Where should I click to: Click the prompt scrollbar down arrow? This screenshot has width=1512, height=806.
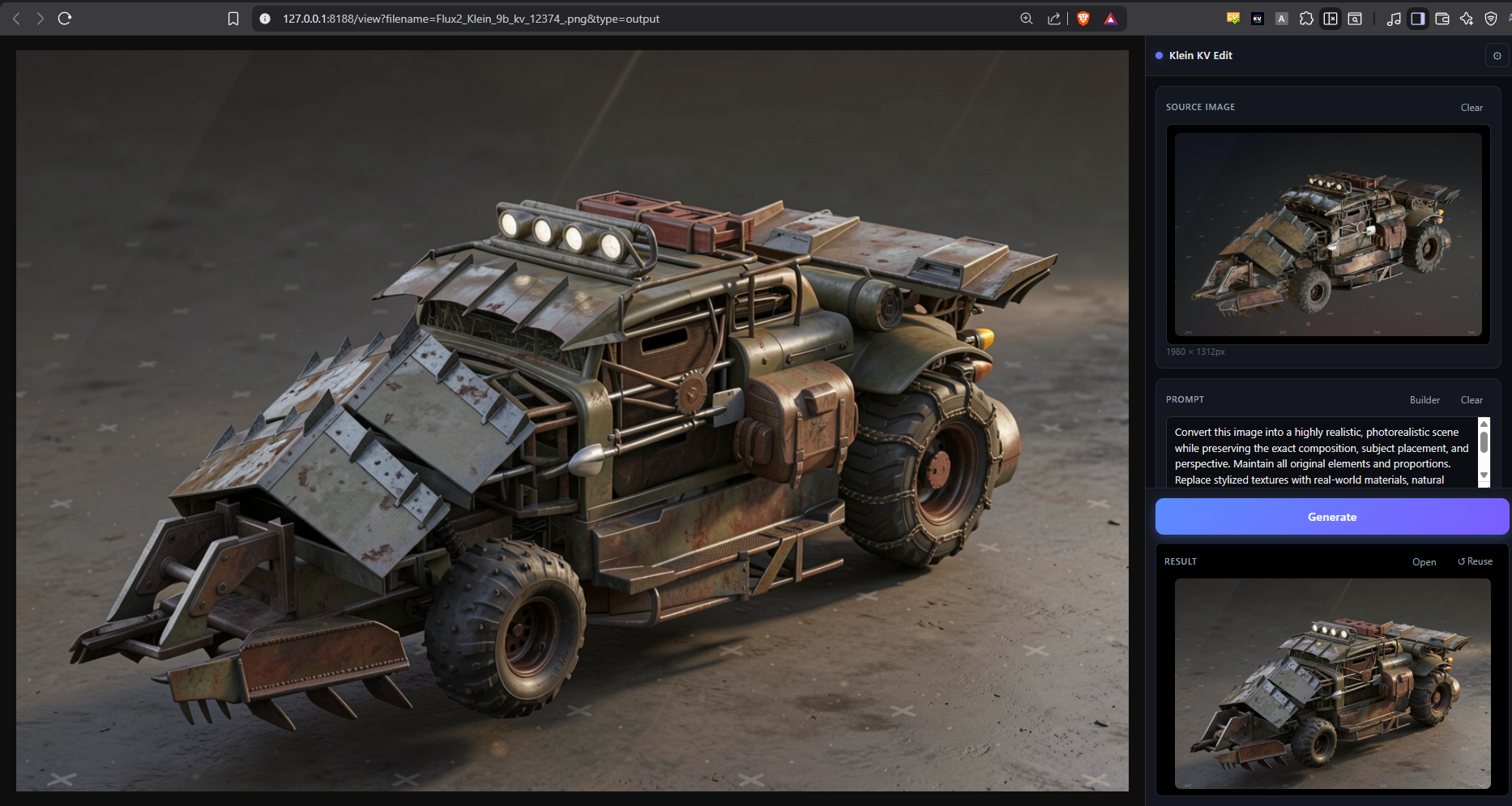tap(1484, 475)
